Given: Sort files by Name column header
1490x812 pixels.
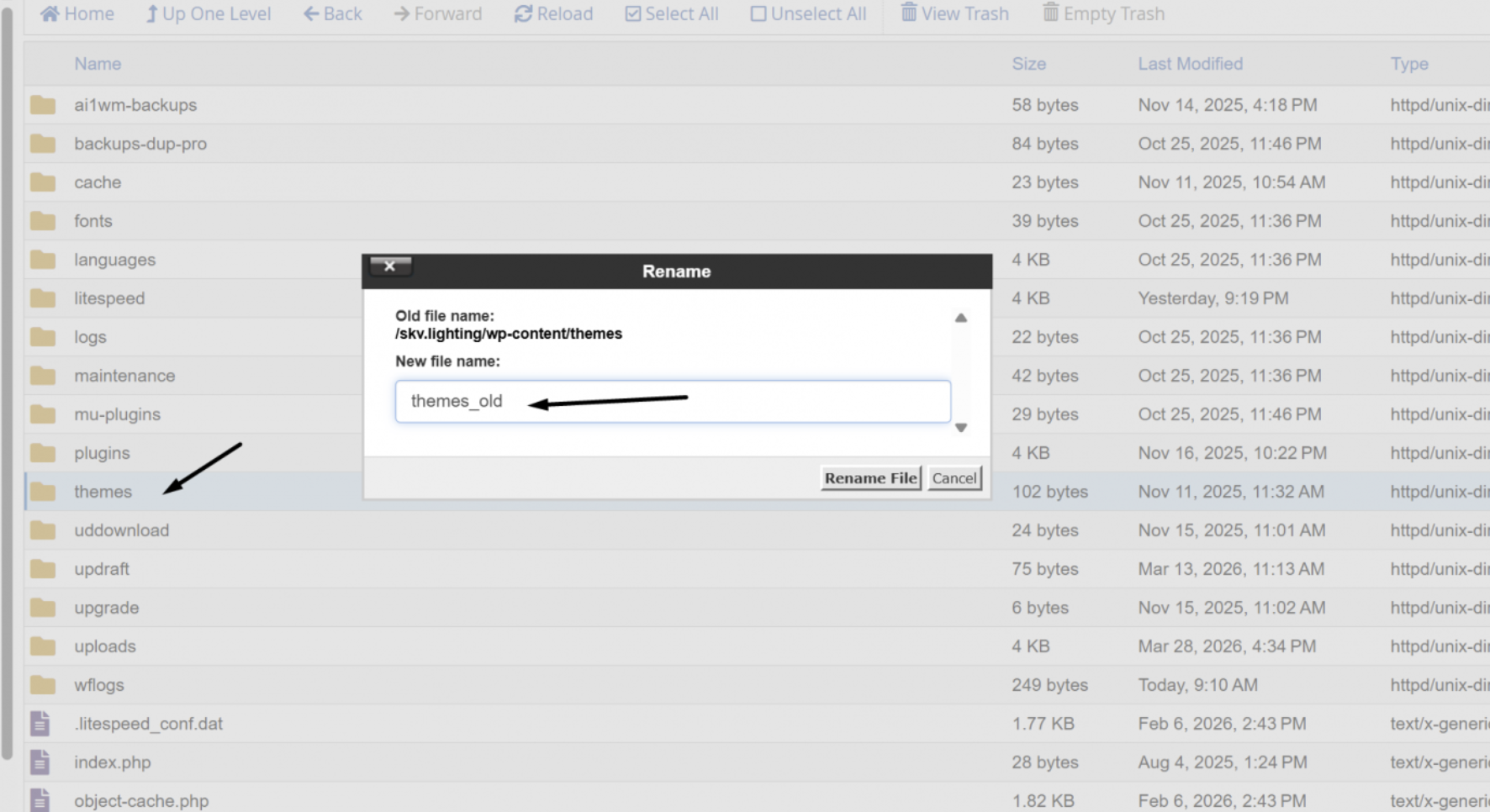Looking at the screenshot, I should point(98,64).
